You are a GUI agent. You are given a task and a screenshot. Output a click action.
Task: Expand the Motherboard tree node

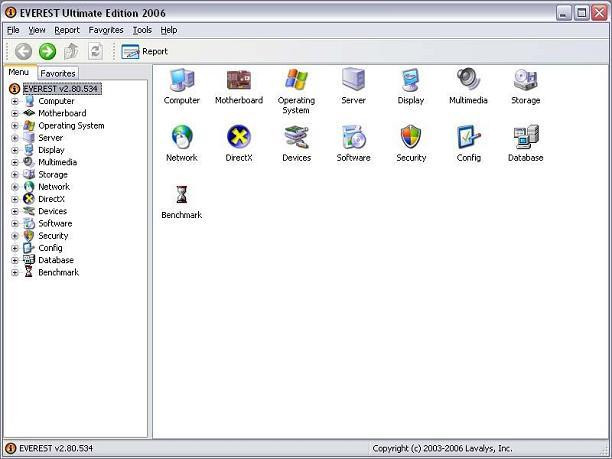coord(15,114)
